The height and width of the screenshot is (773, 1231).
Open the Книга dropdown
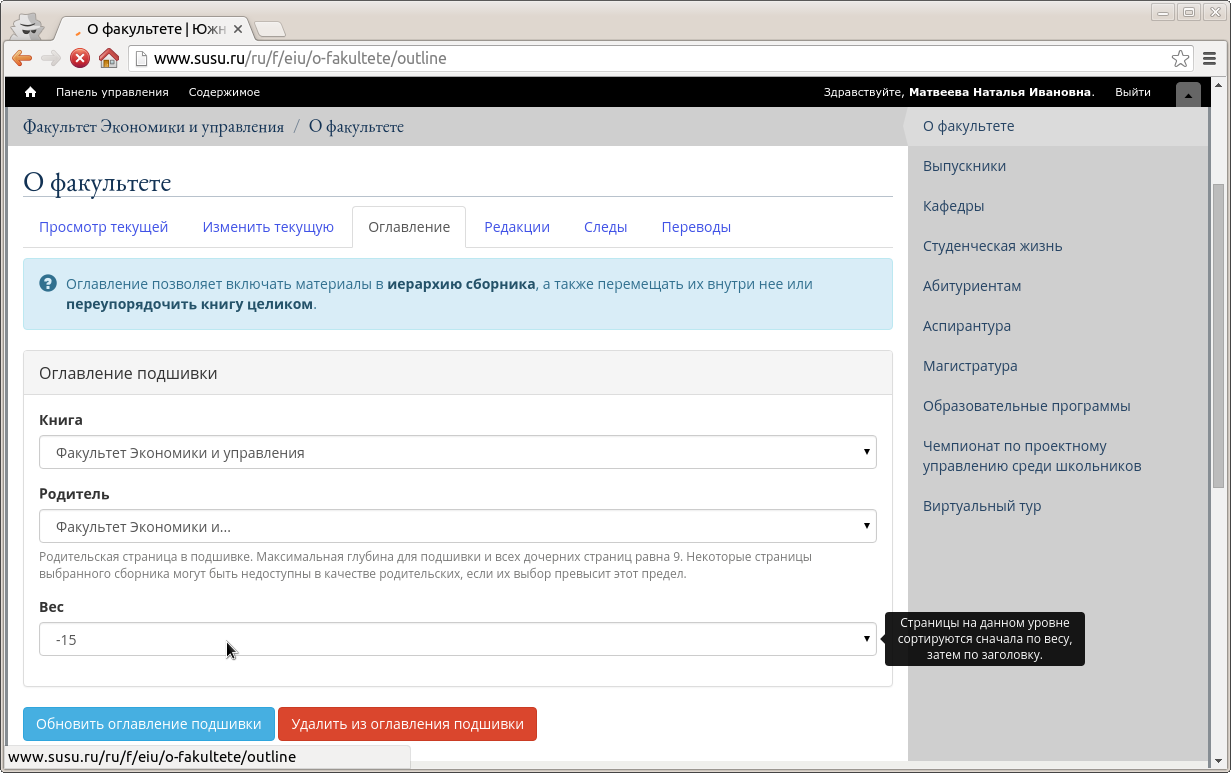(457, 453)
